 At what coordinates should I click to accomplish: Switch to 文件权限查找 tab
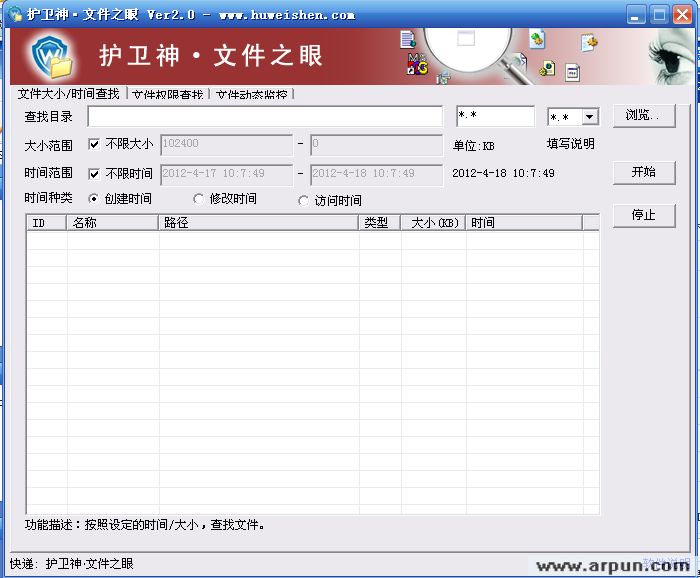tap(168, 95)
